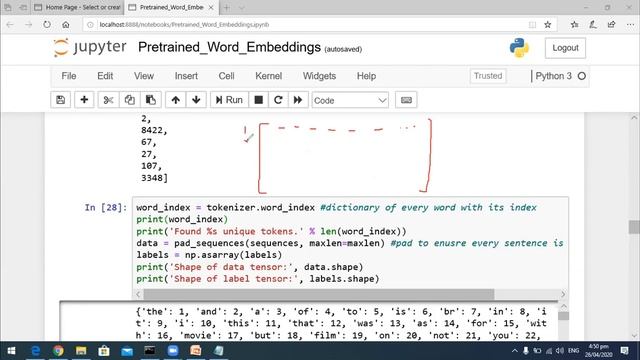Open the command palette keyboard icon

[406, 100]
